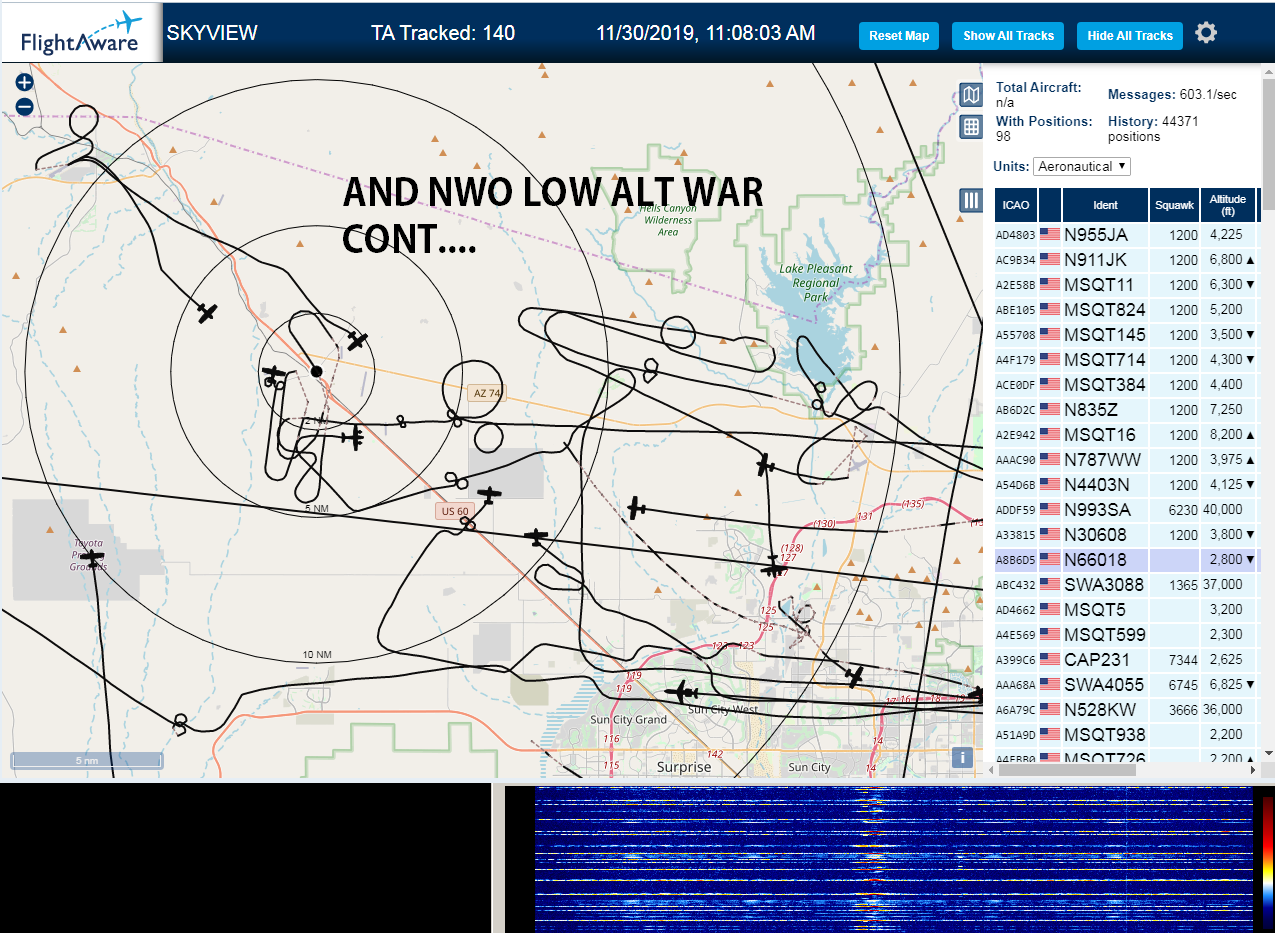Click Show All Tracks button
The image size is (1275, 933).
click(x=1008, y=36)
